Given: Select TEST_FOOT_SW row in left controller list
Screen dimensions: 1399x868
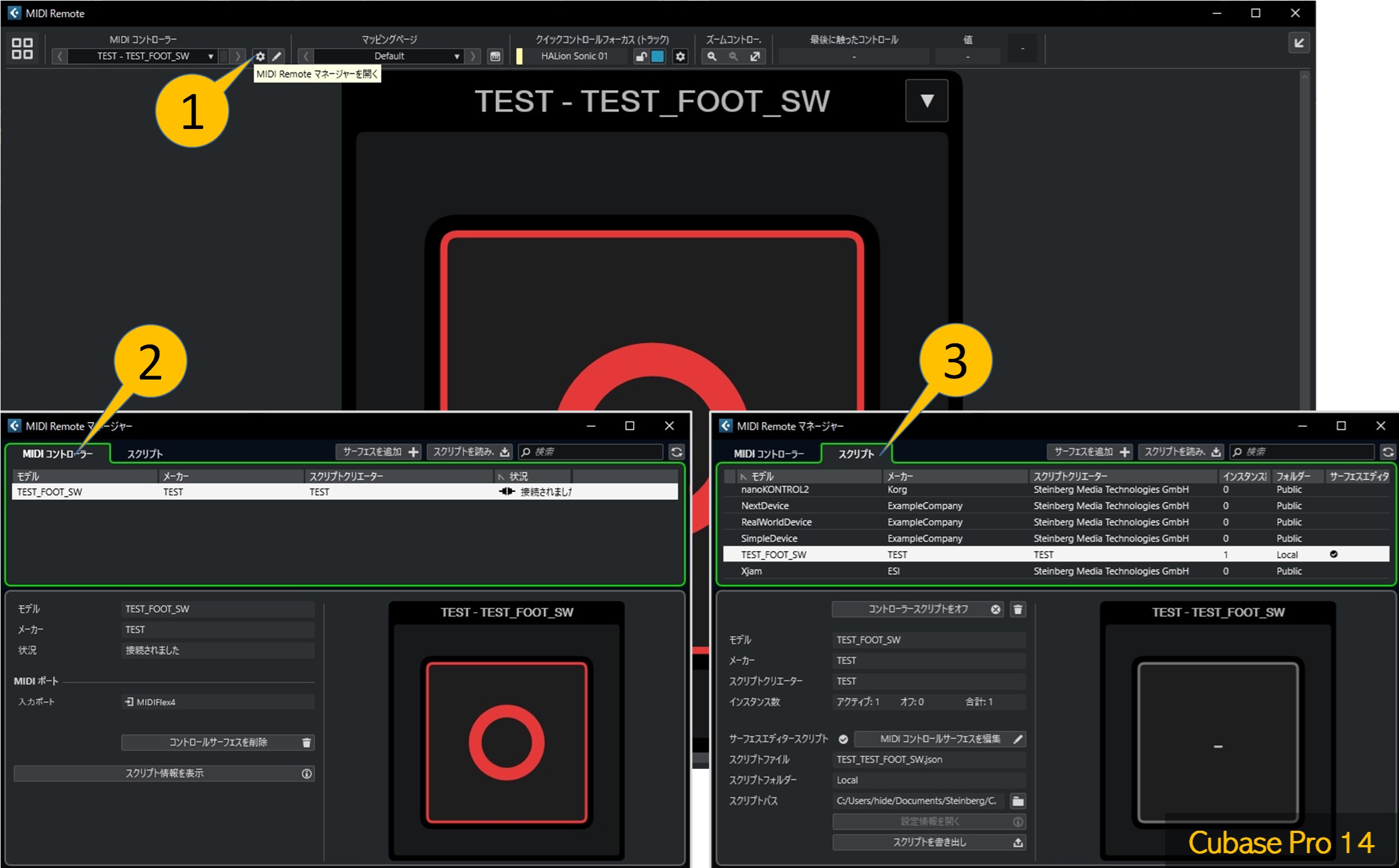Looking at the screenshot, I should (x=345, y=492).
